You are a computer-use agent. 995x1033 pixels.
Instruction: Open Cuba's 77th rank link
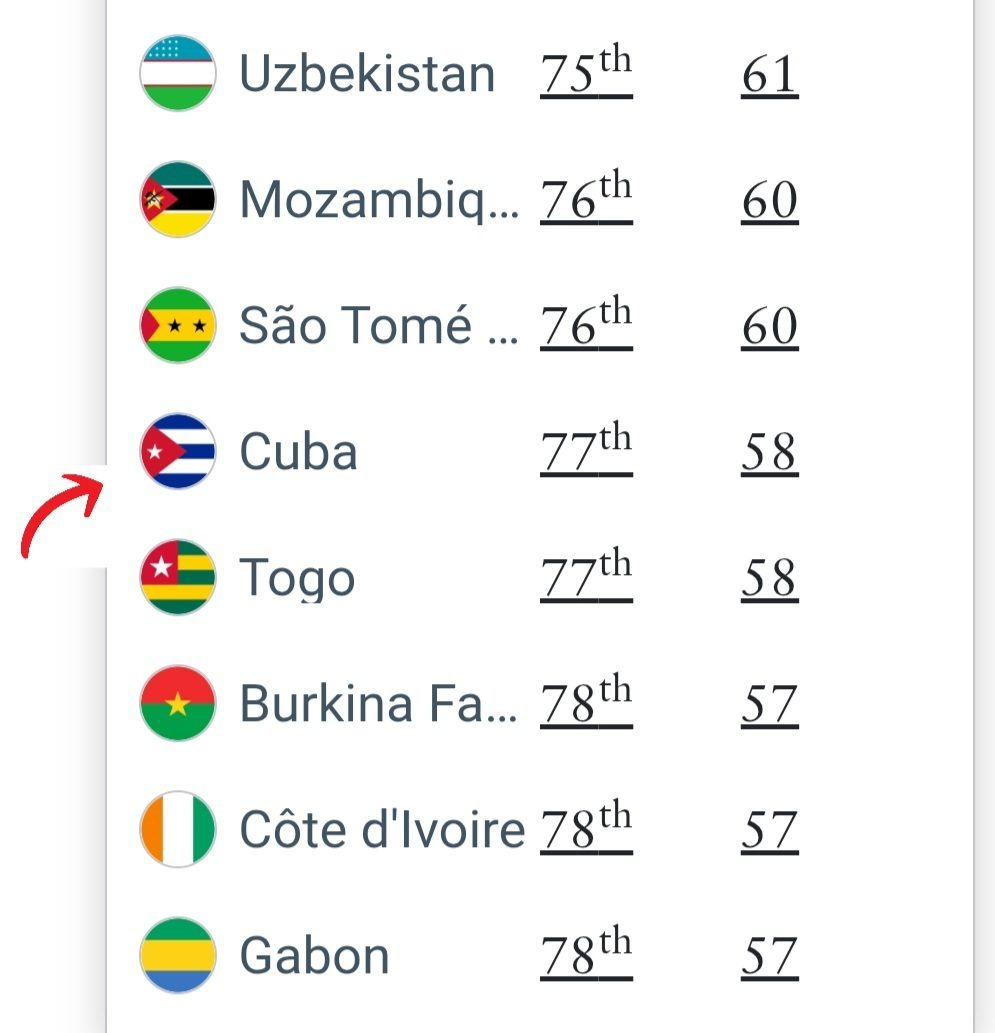pos(586,452)
